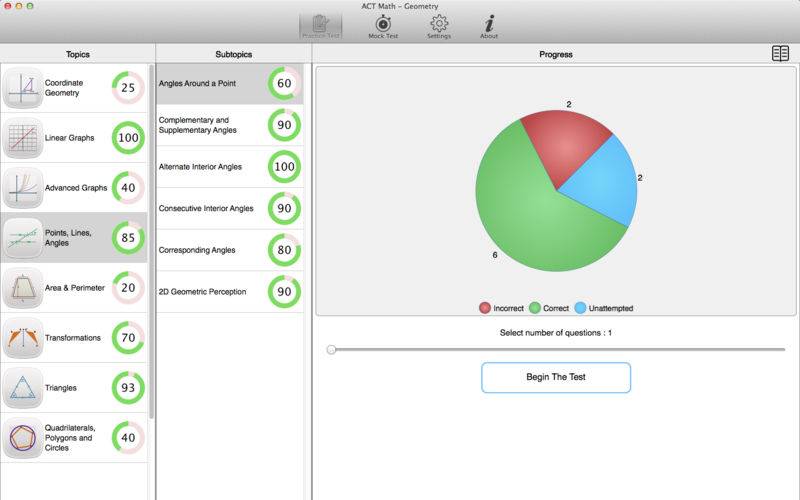Click the Topics list scrollbar
The height and width of the screenshot is (500, 800).
click(151, 241)
